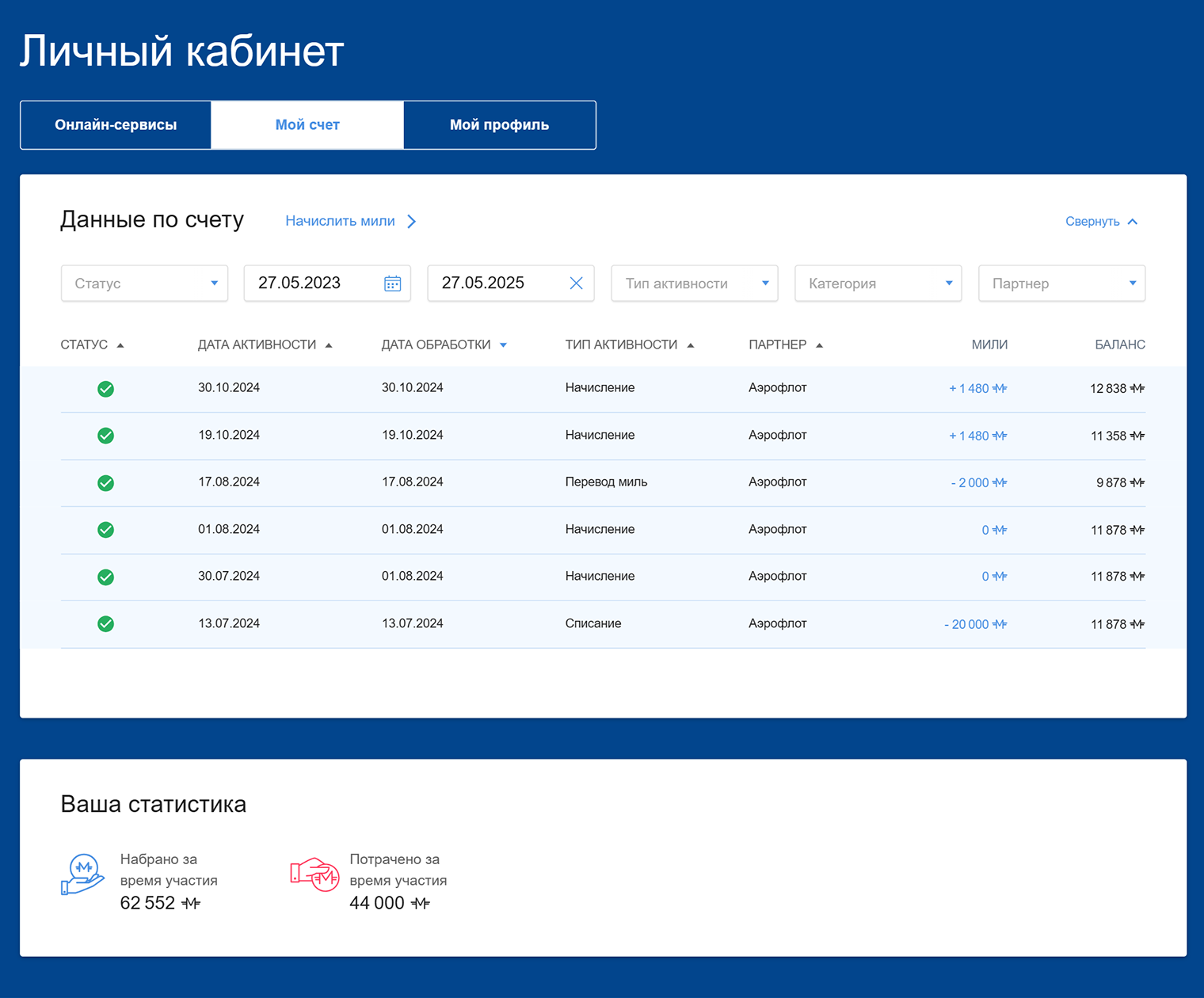Open the Тип активности filter dropdown
The width and height of the screenshot is (1204, 998).
pyautogui.click(x=695, y=284)
